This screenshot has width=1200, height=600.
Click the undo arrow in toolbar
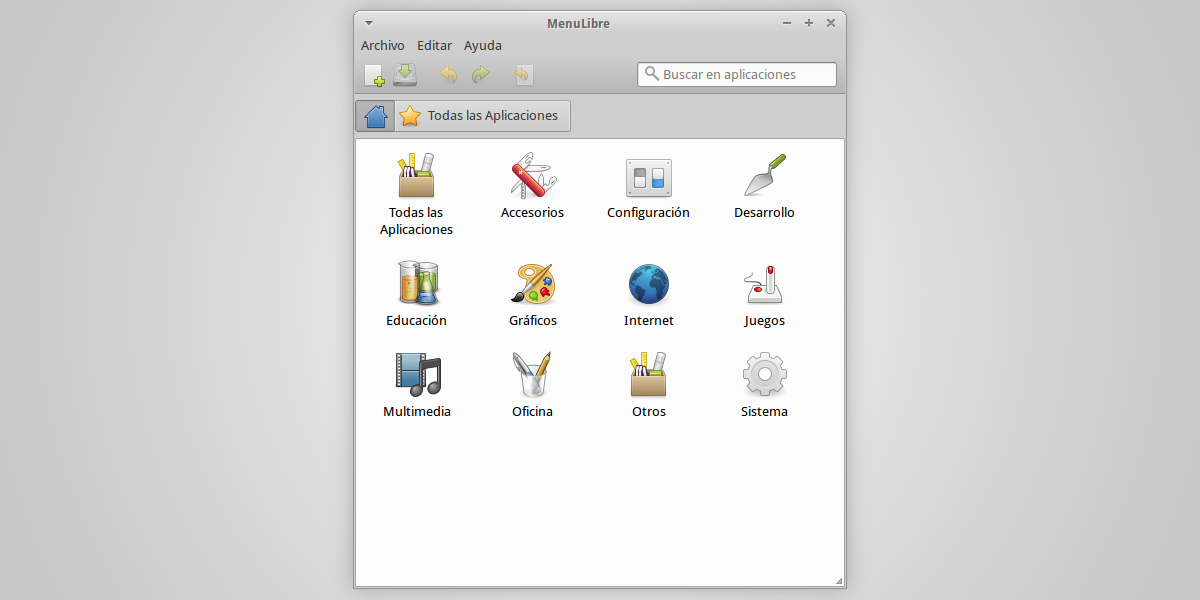449,74
